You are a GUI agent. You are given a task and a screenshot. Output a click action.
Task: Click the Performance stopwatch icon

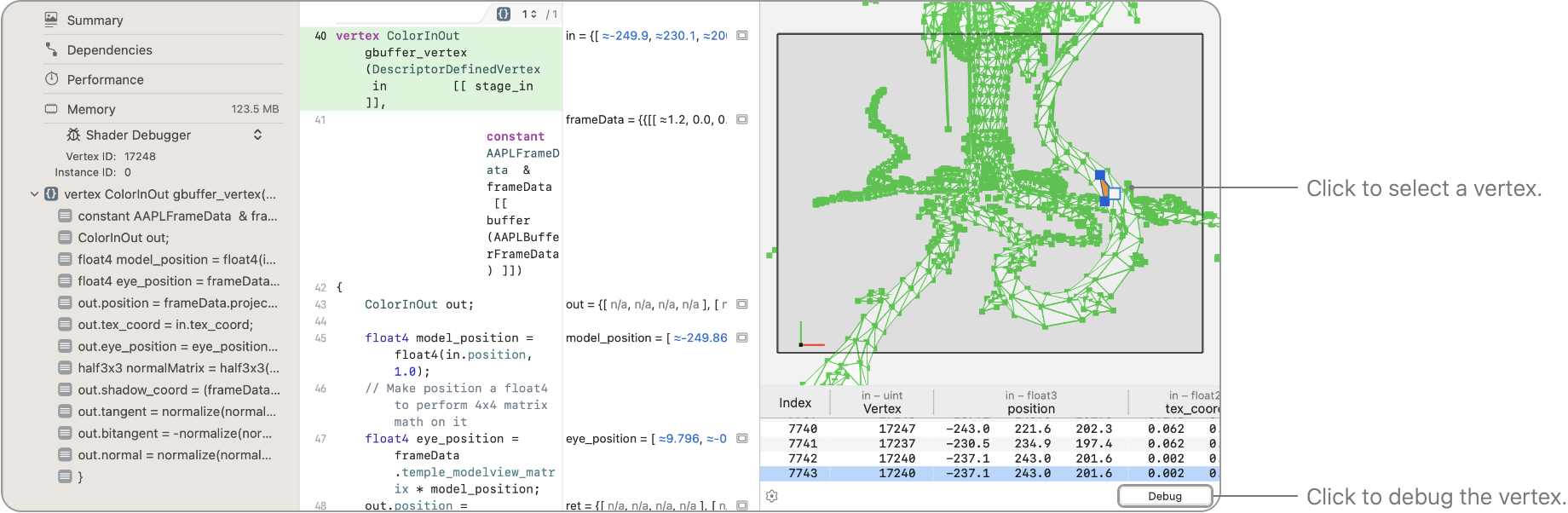point(51,79)
